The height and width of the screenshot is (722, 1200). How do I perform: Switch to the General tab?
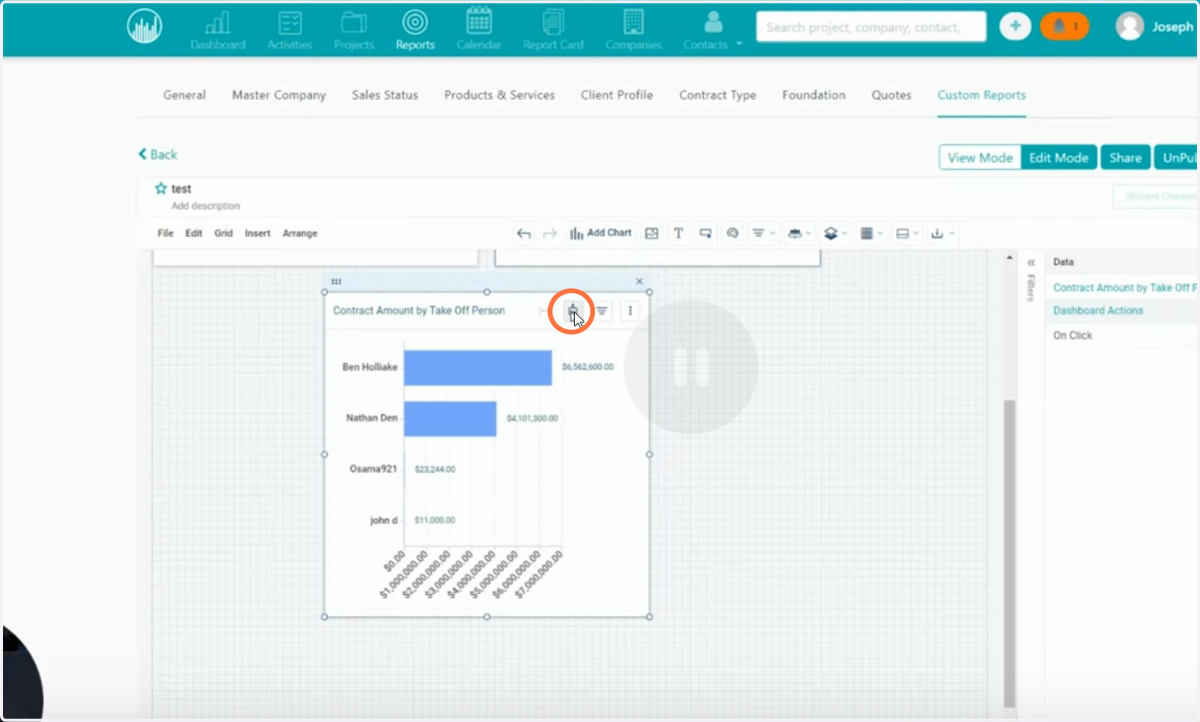coord(184,95)
